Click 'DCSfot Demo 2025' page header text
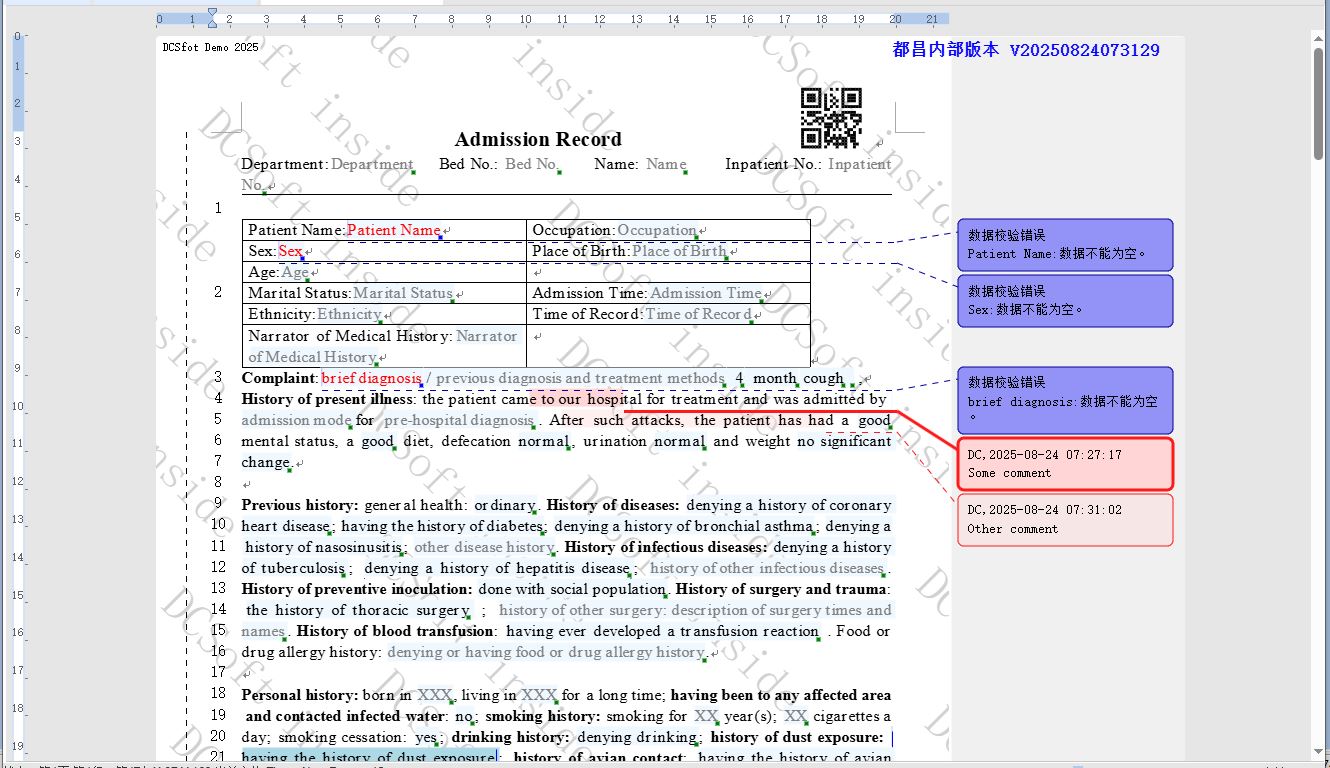This screenshot has width=1330, height=768. coord(210,47)
